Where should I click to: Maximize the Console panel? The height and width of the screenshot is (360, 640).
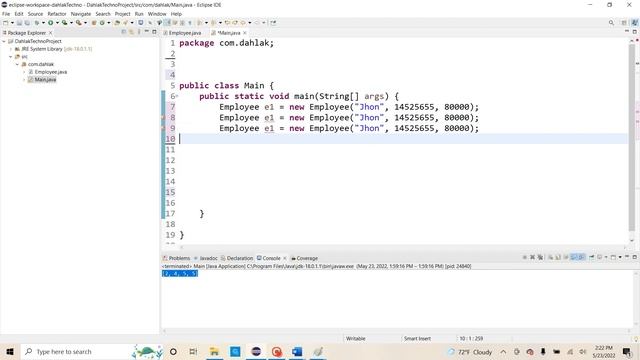tap(634, 257)
